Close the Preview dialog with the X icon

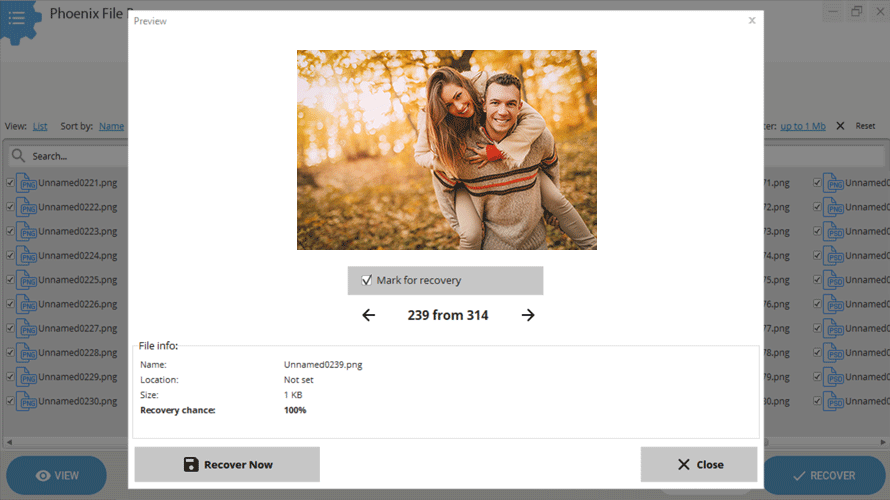(752, 20)
